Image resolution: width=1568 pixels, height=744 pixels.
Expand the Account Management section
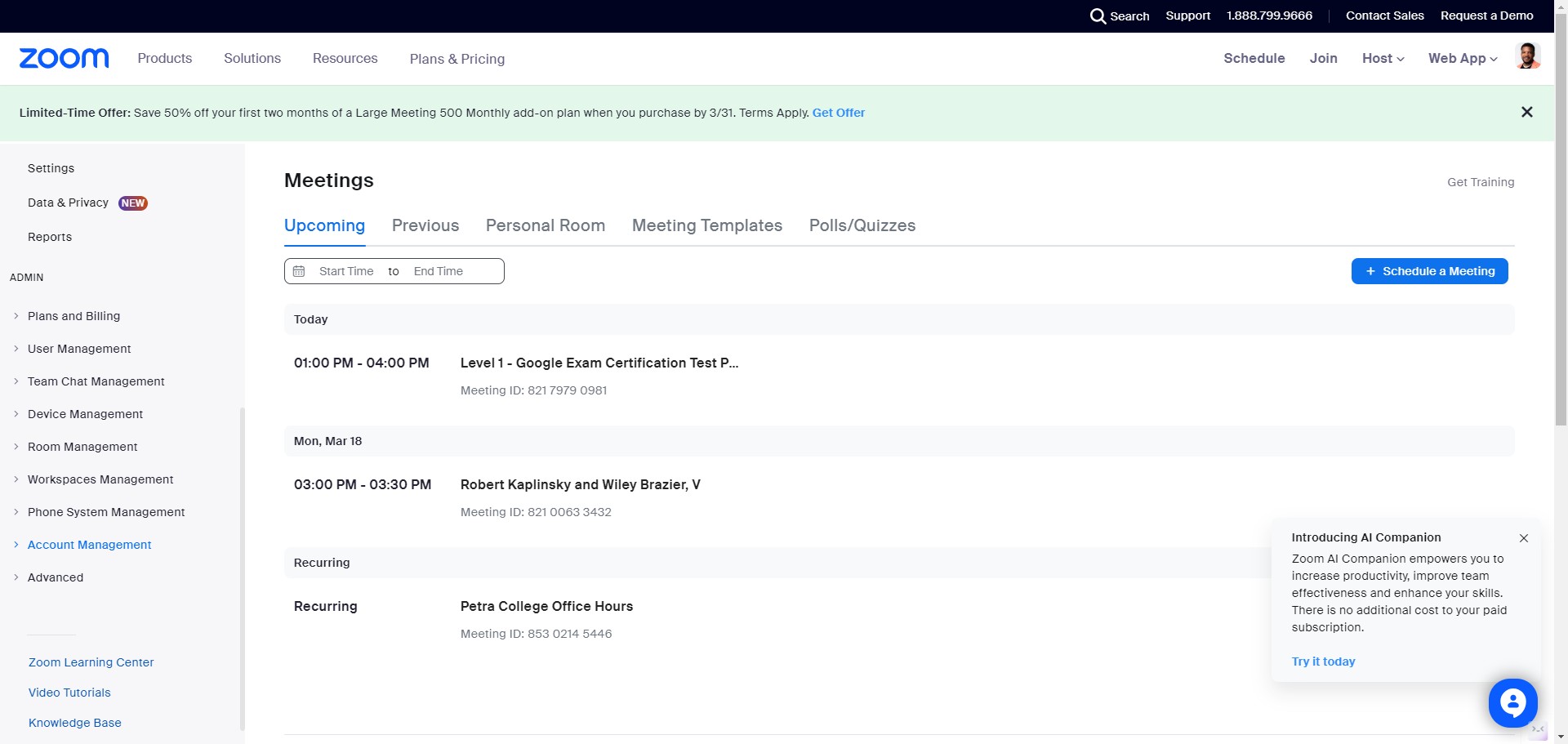coord(89,545)
